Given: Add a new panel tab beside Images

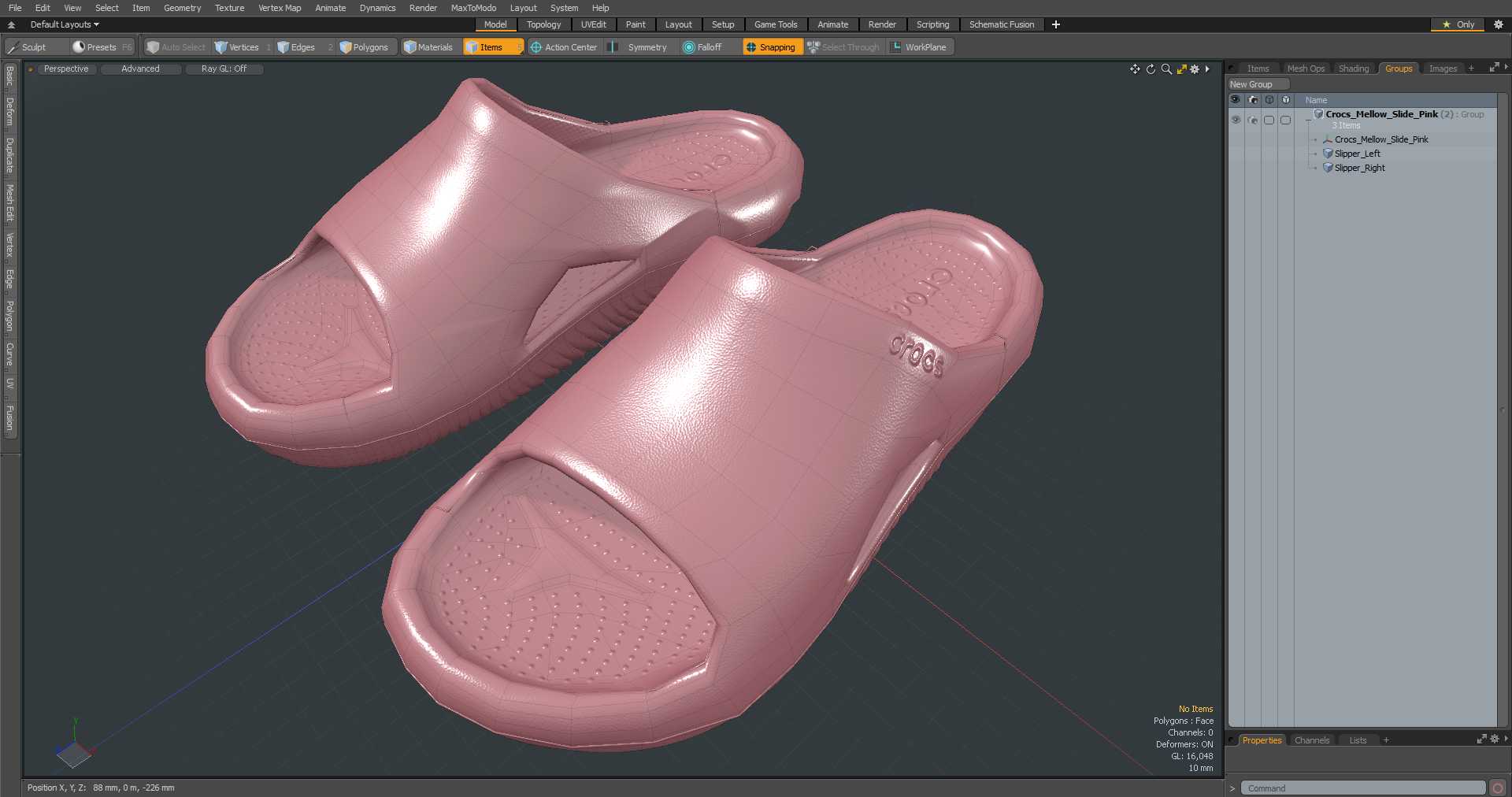Looking at the screenshot, I should tap(1471, 69).
